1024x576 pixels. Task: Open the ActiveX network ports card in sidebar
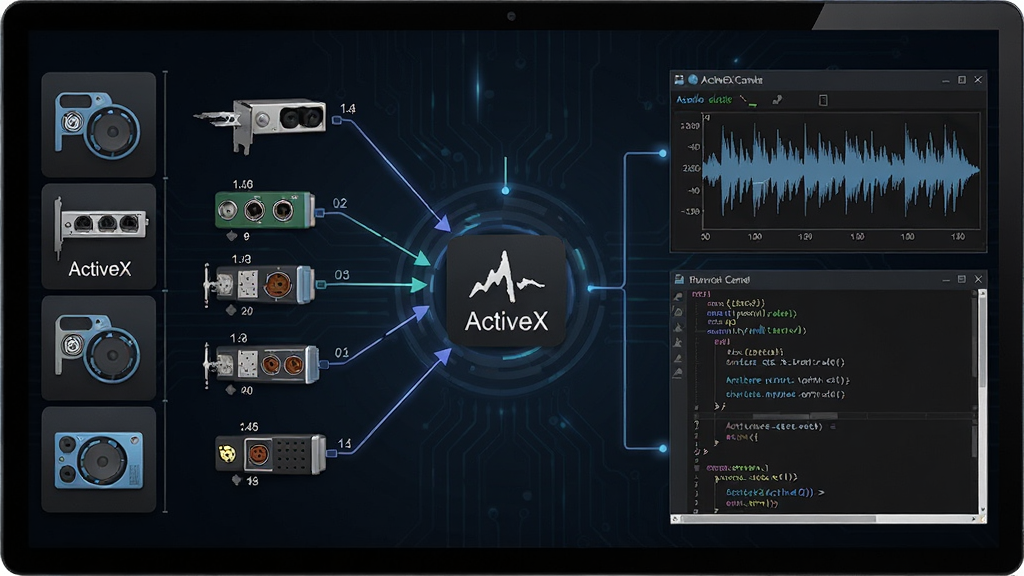click(x=99, y=236)
